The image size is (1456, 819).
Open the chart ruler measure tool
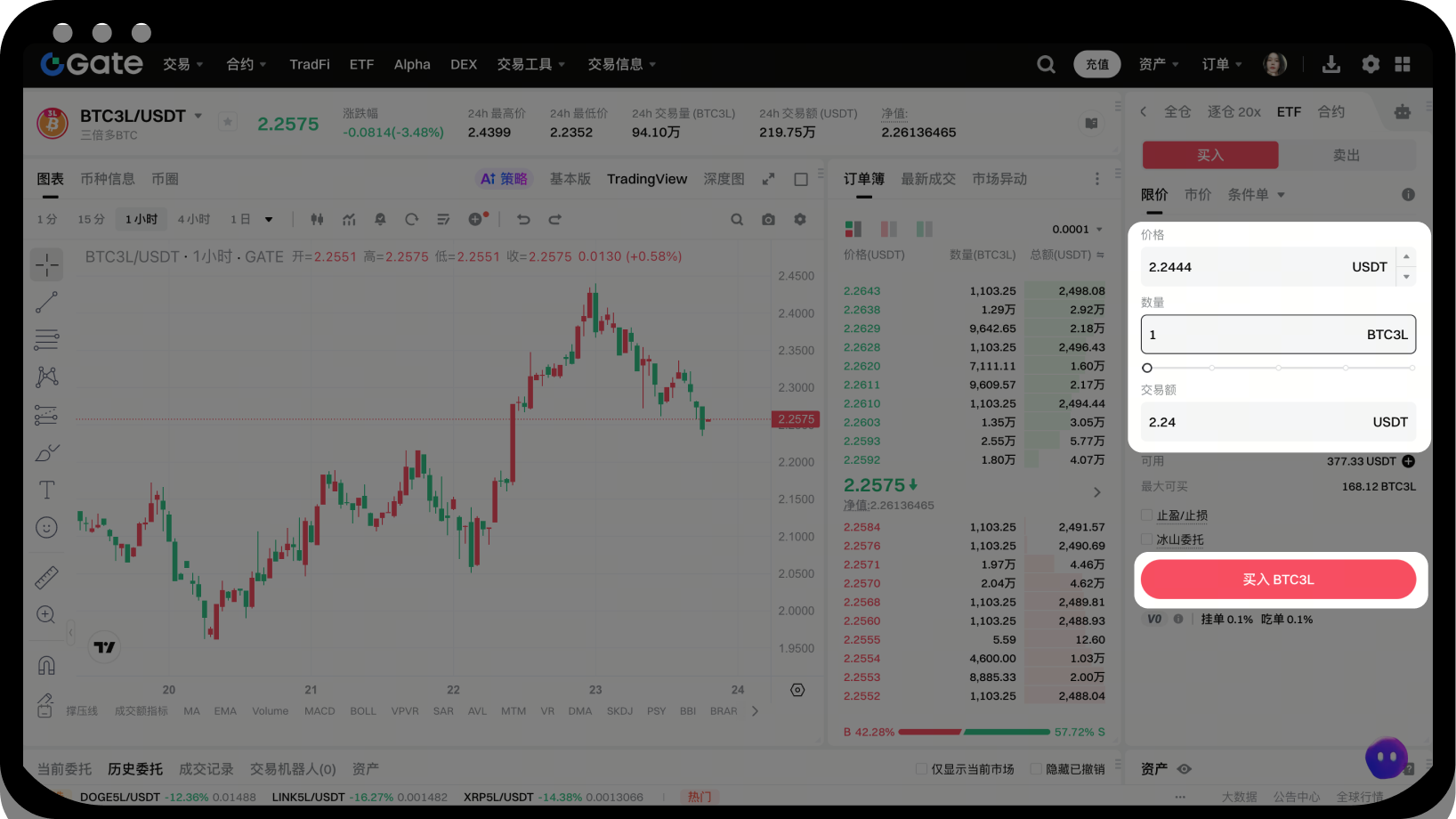(47, 578)
